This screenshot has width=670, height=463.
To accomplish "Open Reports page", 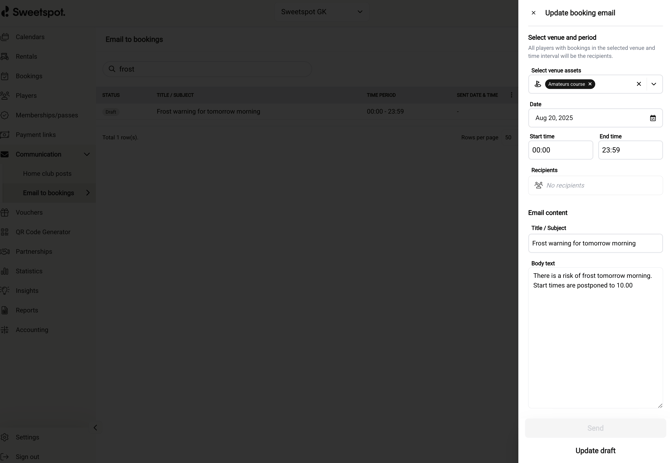I will point(26,310).
